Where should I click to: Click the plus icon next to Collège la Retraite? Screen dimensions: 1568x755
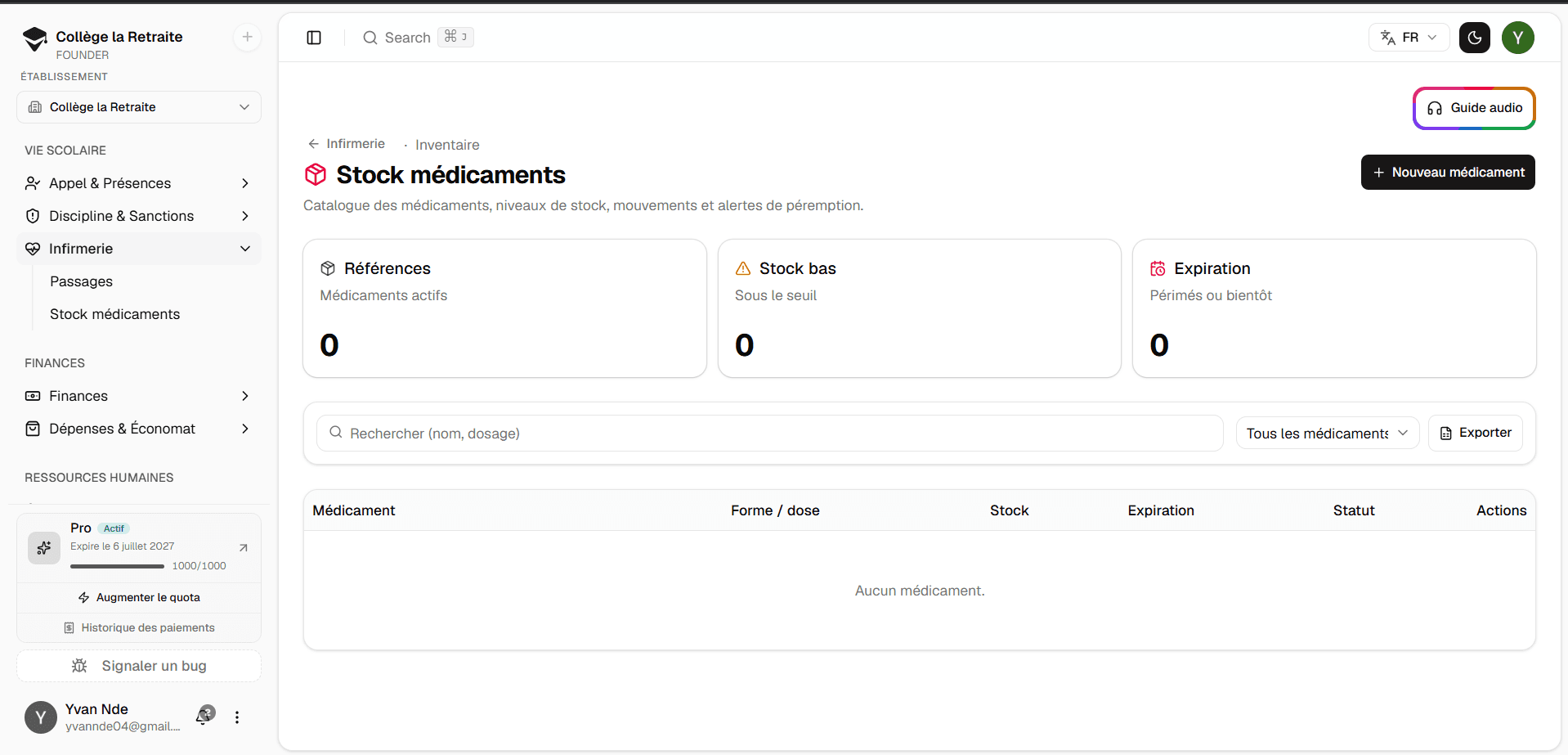pyautogui.click(x=247, y=37)
